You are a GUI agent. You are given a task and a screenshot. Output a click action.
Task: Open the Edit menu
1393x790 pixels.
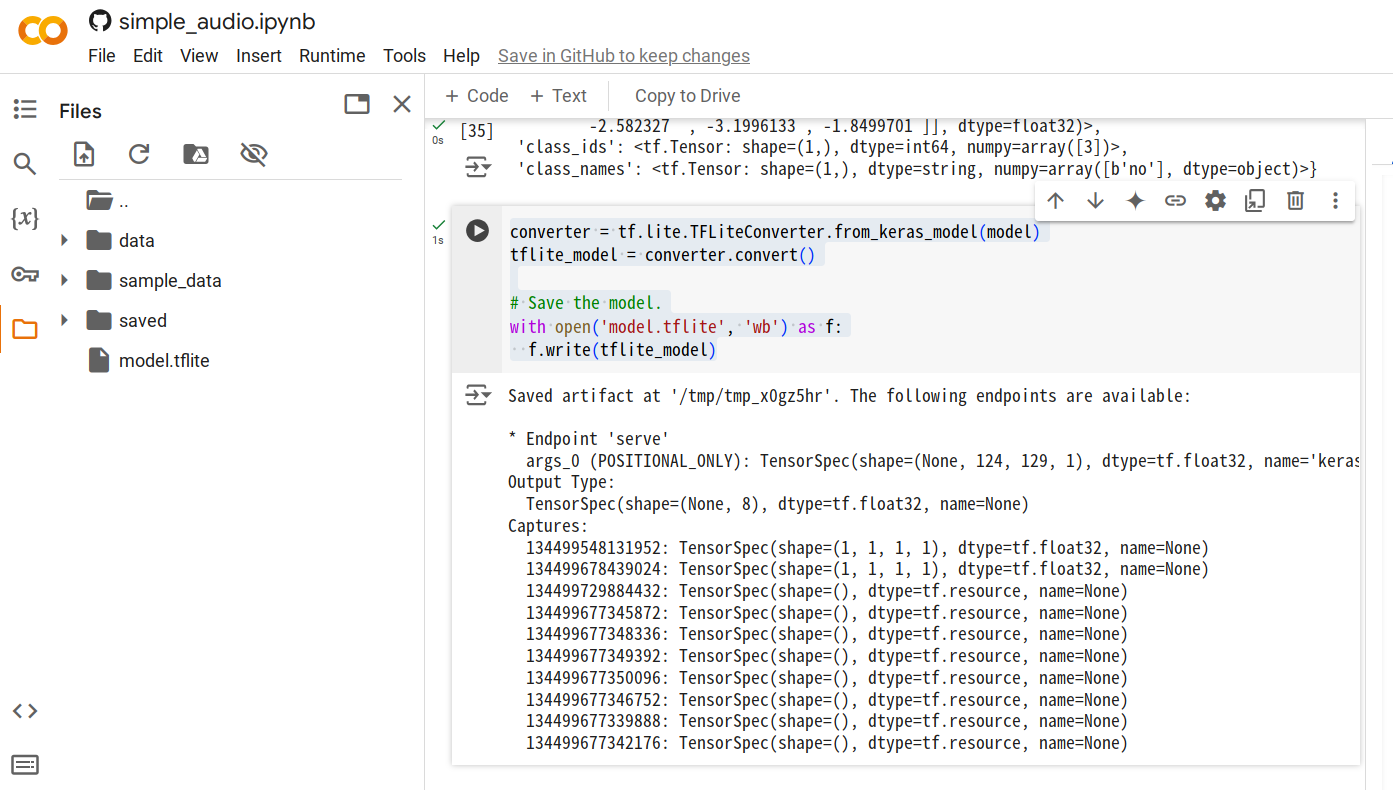click(x=148, y=56)
